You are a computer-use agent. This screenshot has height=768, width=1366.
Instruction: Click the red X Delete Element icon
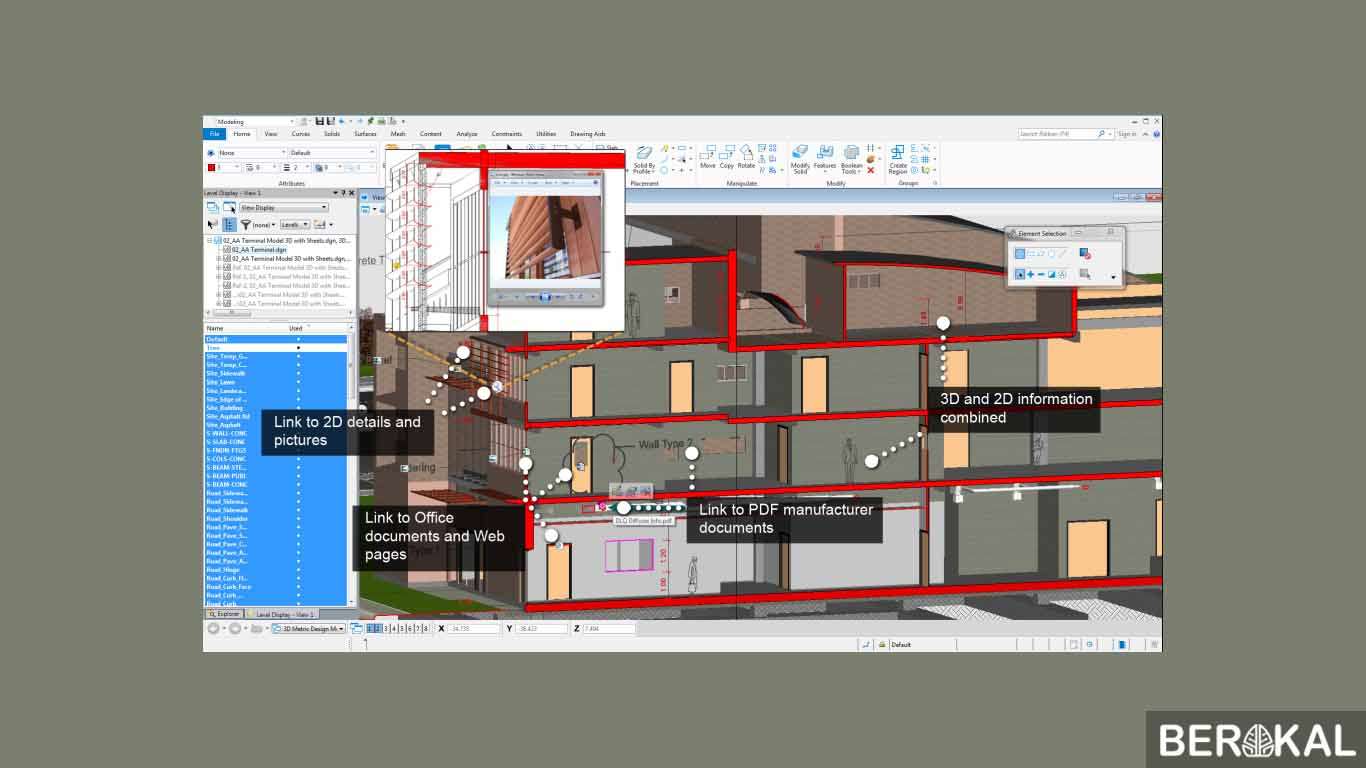click(x=870, y=171)
